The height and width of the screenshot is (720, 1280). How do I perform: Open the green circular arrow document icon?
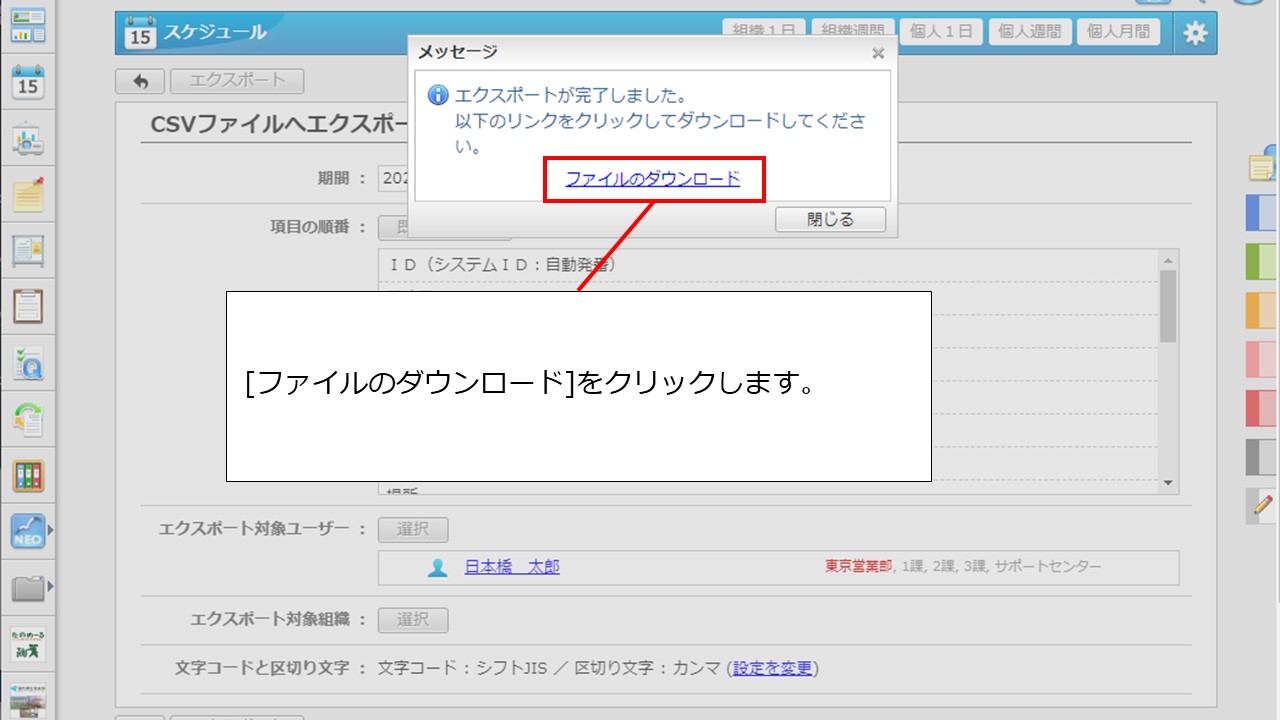[x=28, y=419]
